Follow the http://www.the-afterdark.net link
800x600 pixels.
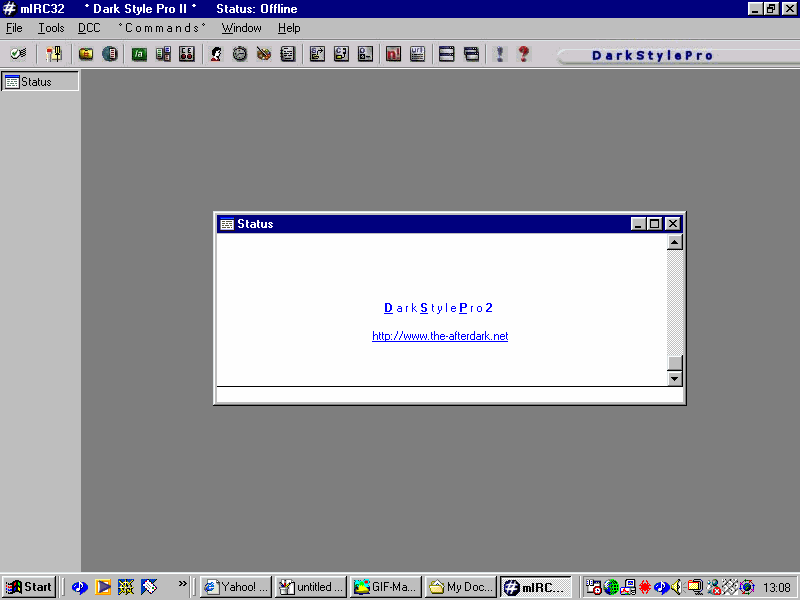(x=440, y=336)
